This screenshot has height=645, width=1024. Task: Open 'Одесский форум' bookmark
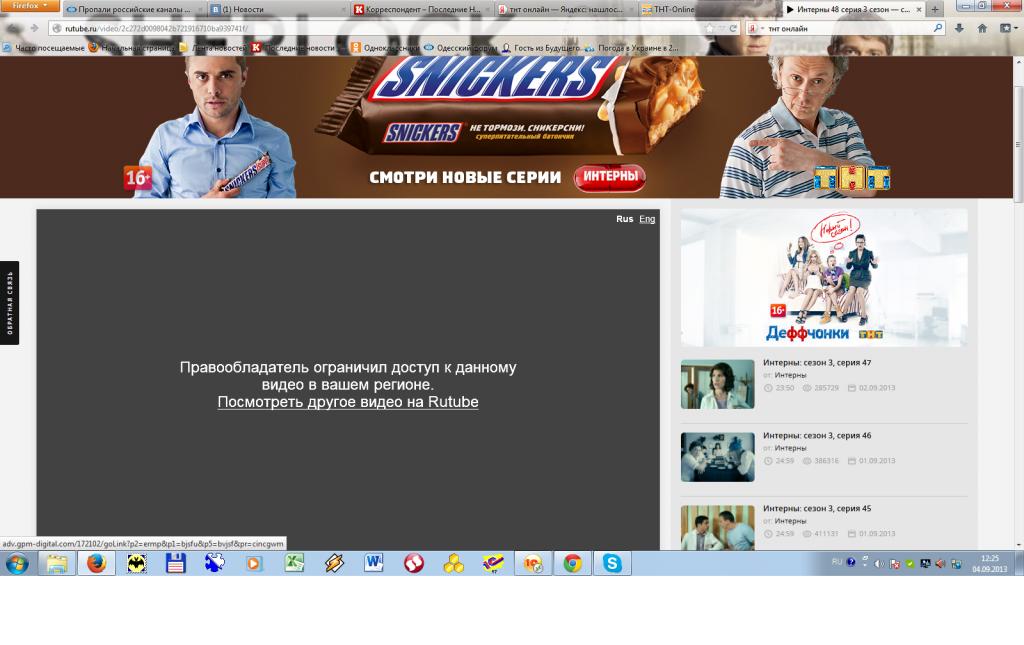click(460, 48)
